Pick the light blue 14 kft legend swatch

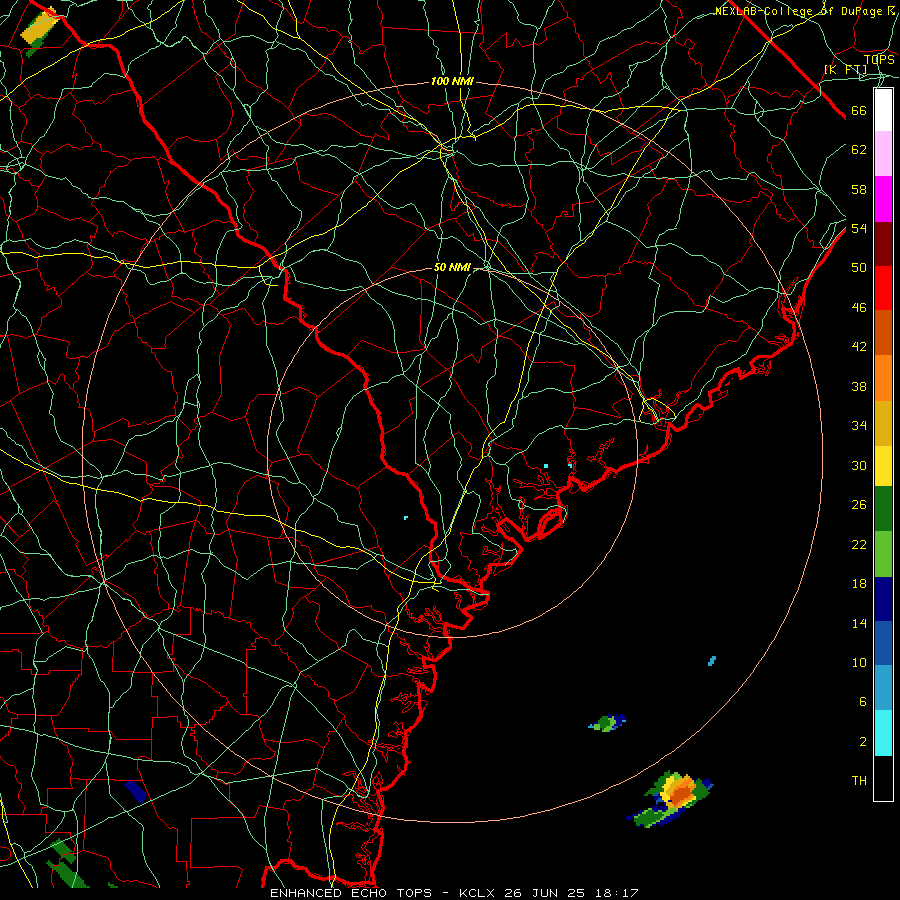point(883,688)
